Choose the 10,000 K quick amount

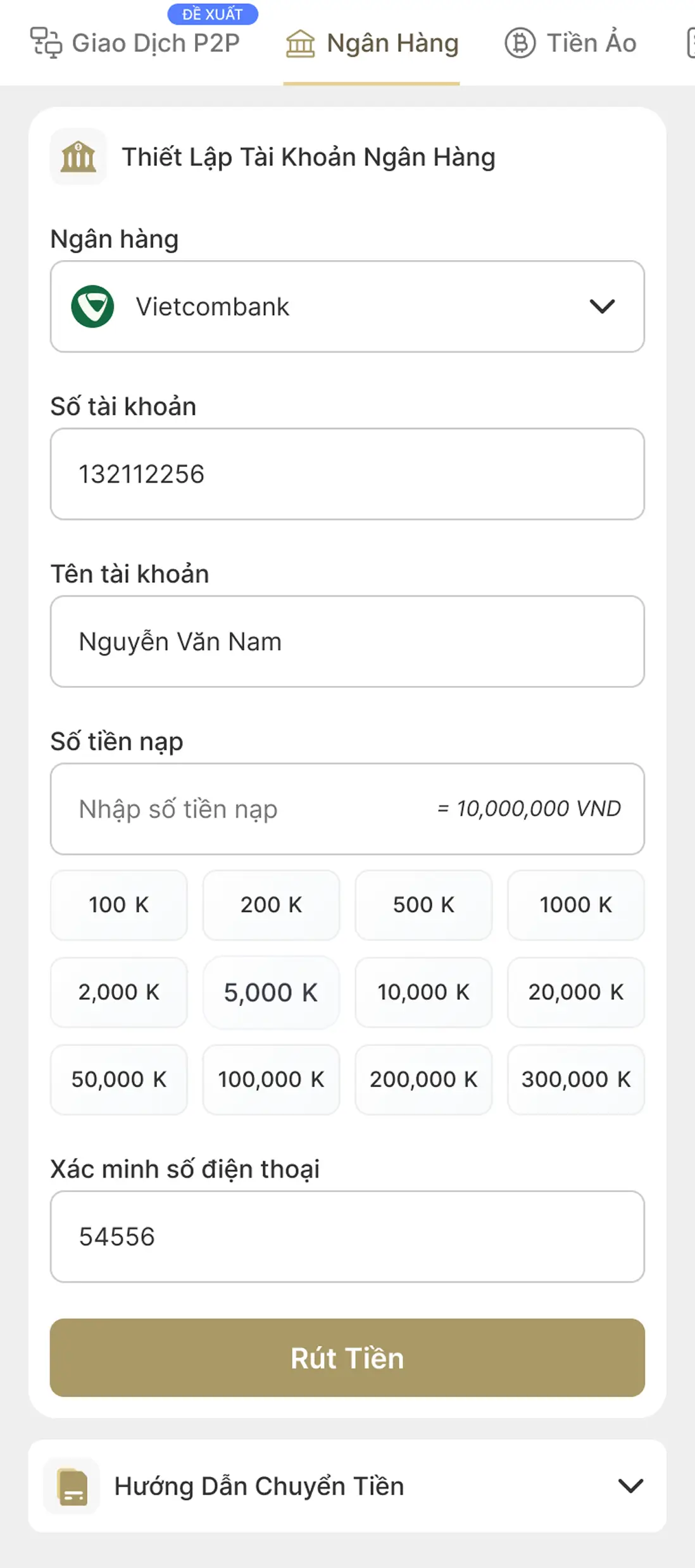click(423, 992)
